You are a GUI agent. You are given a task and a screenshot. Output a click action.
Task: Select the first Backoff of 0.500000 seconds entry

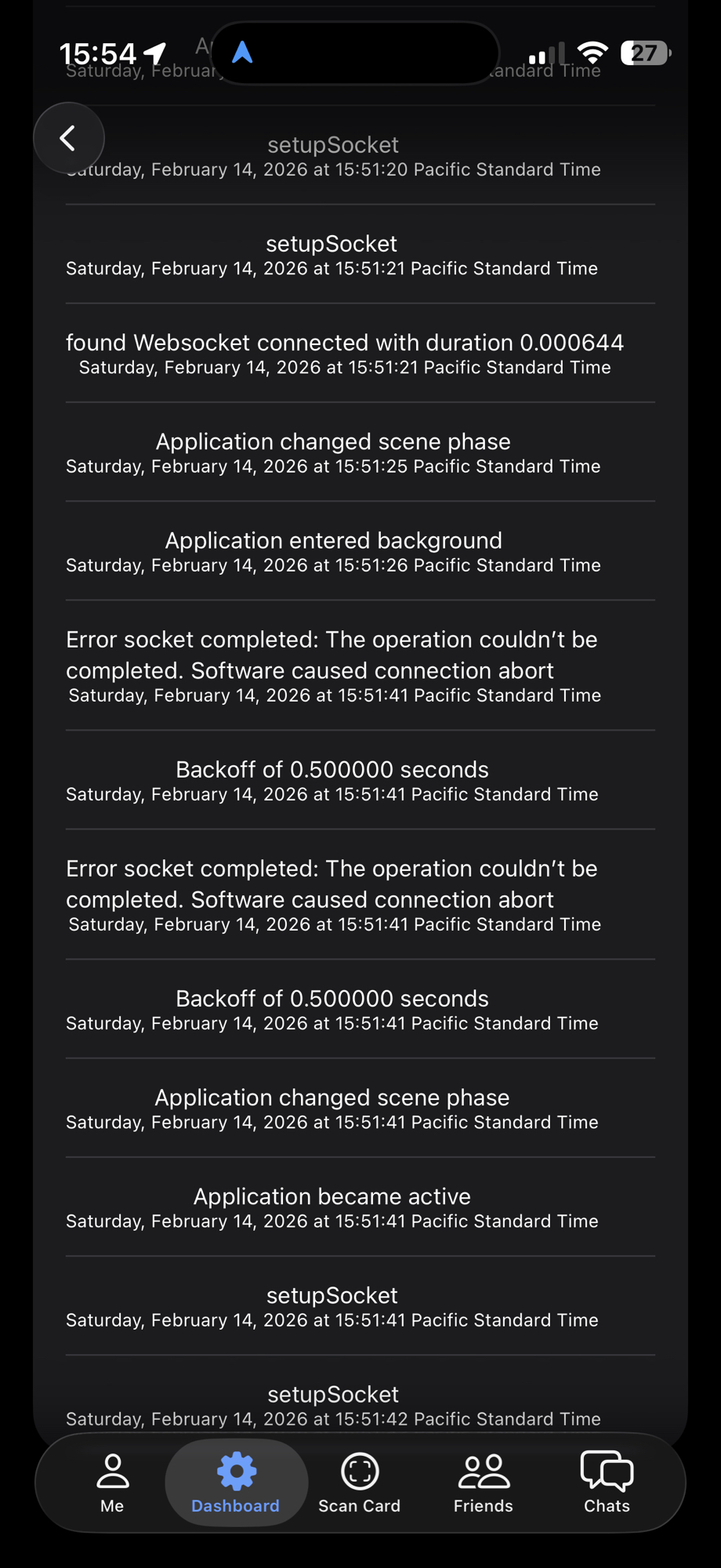[x=332, y=780]
